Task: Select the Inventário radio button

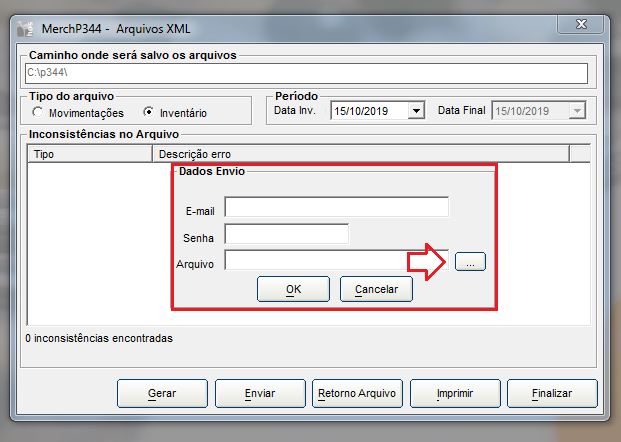Action: [x=149, y=112]
